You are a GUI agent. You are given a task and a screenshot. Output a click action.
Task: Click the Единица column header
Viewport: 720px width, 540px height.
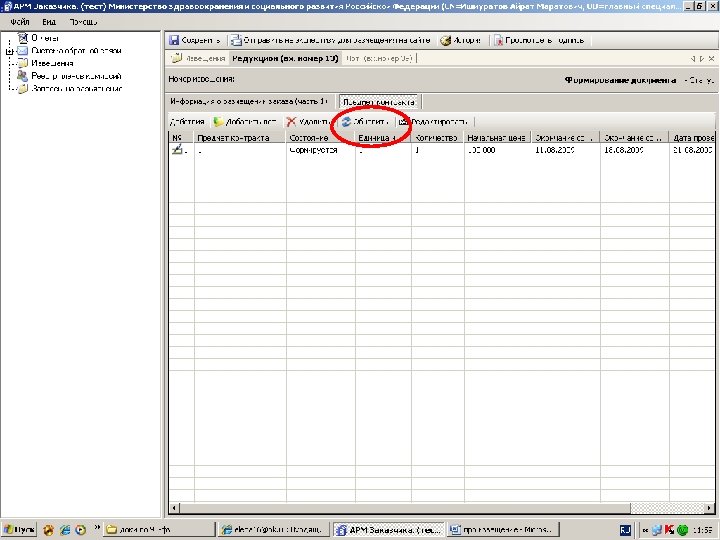pos(383,138)
